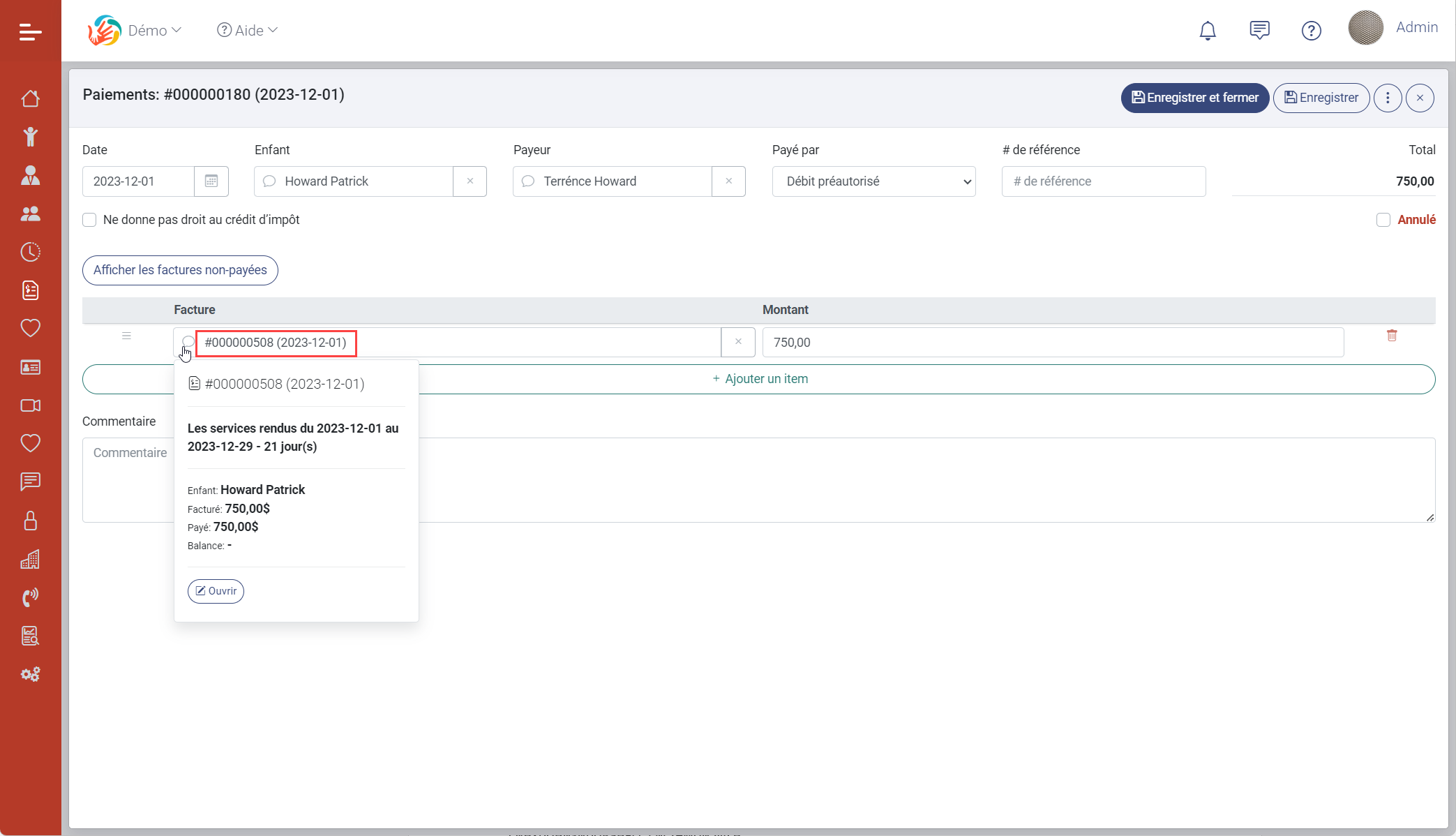Click the padlock icon in sidebar
This screenshot has height=836, width=1456.
pyautogui.click(x=30, y=521)
